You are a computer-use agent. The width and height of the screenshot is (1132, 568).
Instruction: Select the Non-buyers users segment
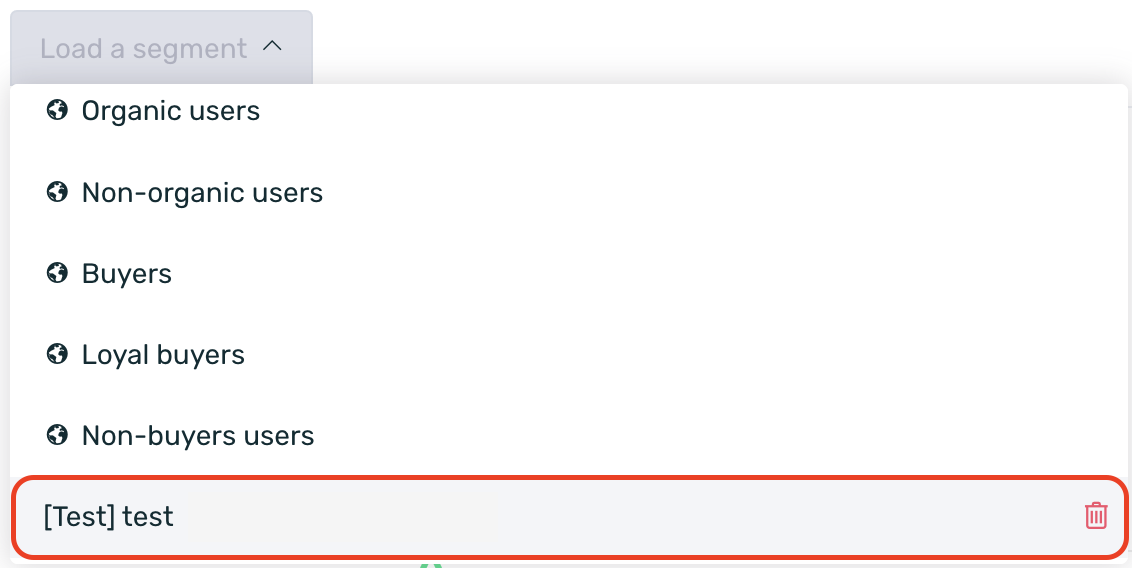(198, 435)
